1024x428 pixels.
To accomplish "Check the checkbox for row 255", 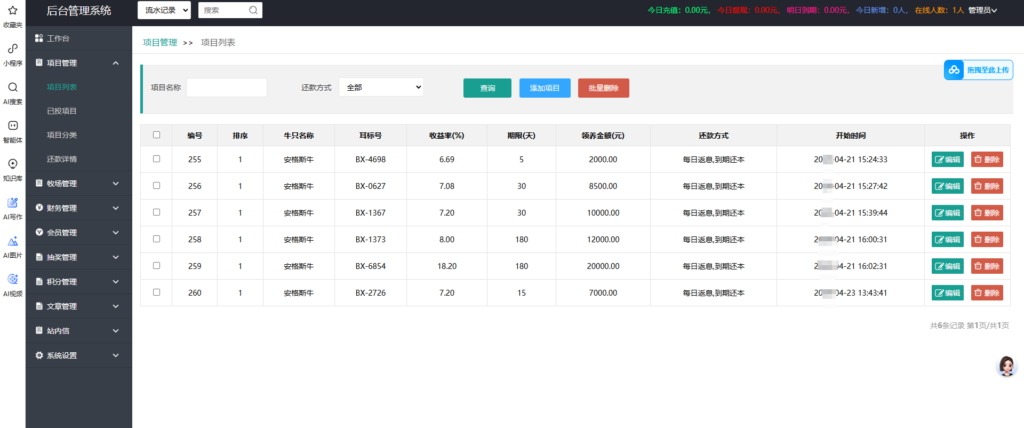I will point(156,159).
